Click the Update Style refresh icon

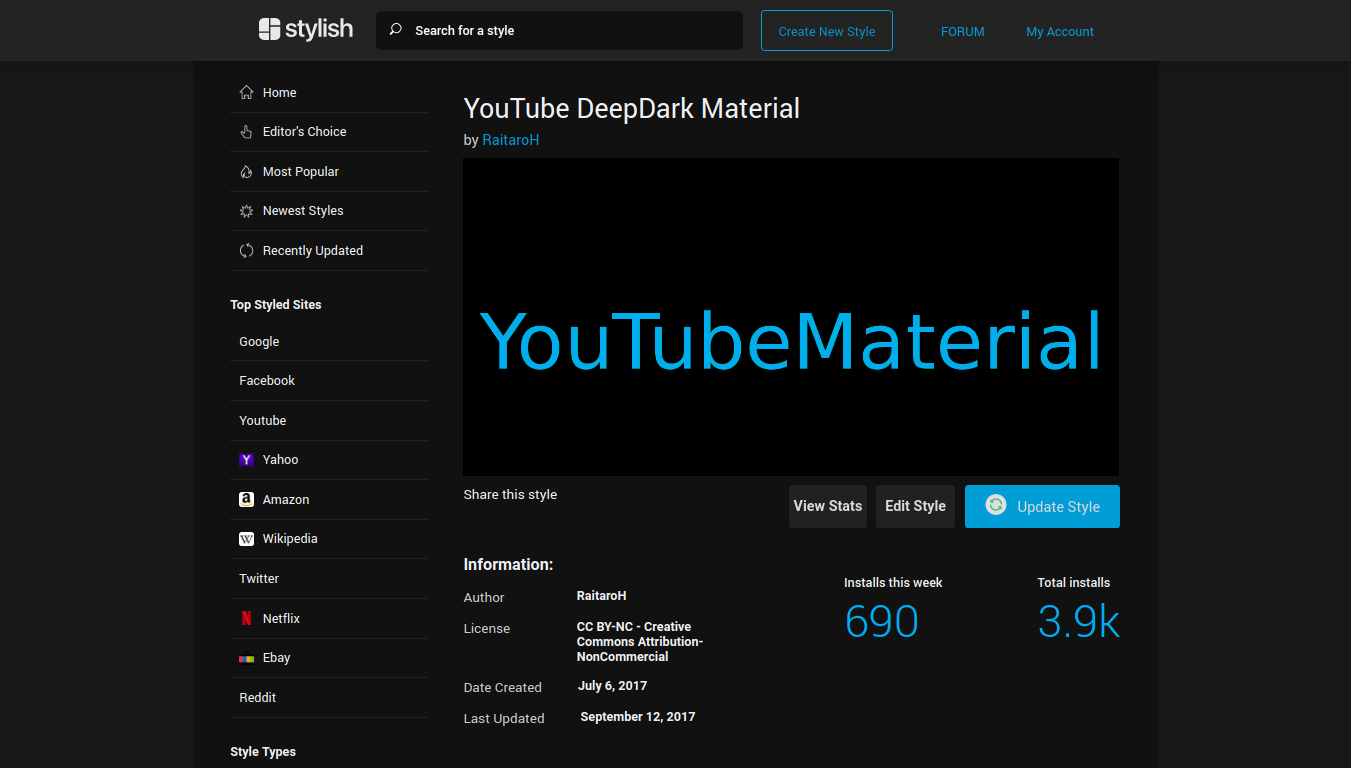point(996,505)
